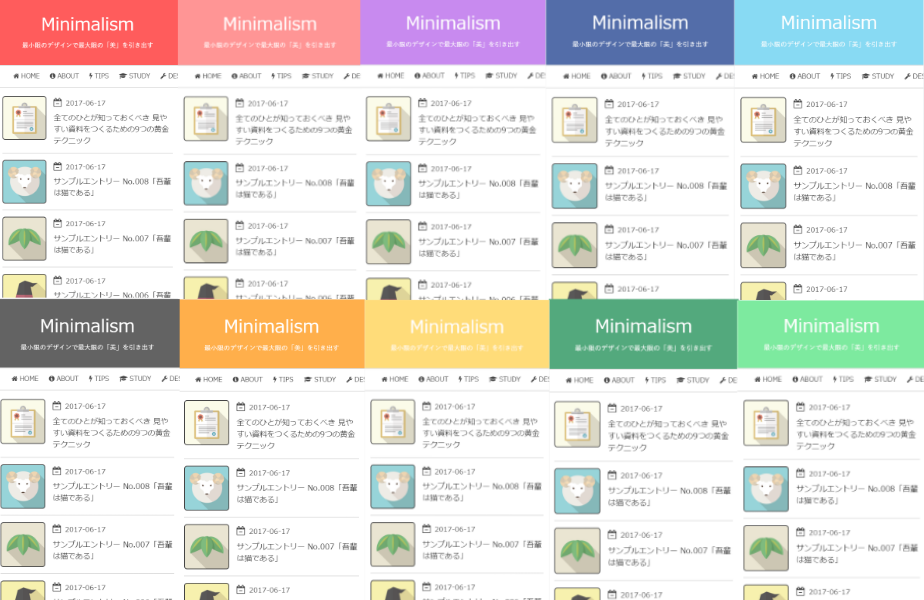Click the leaf thumbnail in the dark gray theme

coord(22,546)
